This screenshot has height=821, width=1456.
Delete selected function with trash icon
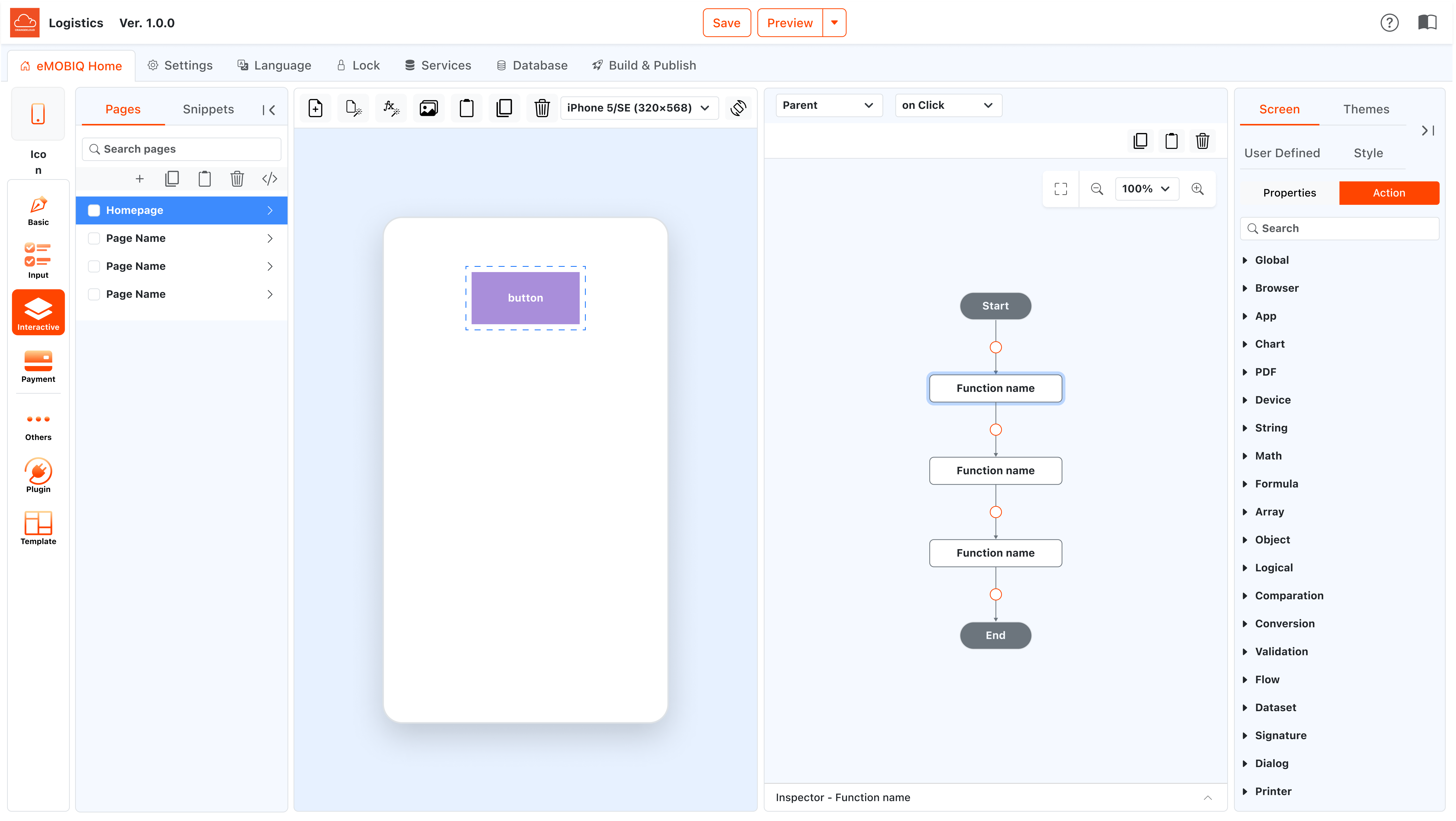1202,141
